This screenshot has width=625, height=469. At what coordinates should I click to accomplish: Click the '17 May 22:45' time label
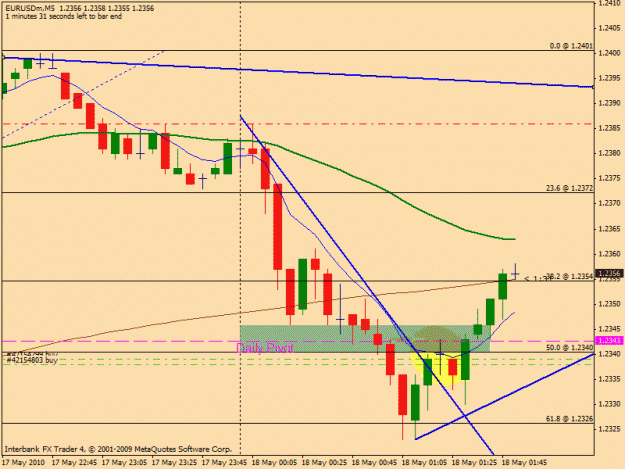pos(74,463)
